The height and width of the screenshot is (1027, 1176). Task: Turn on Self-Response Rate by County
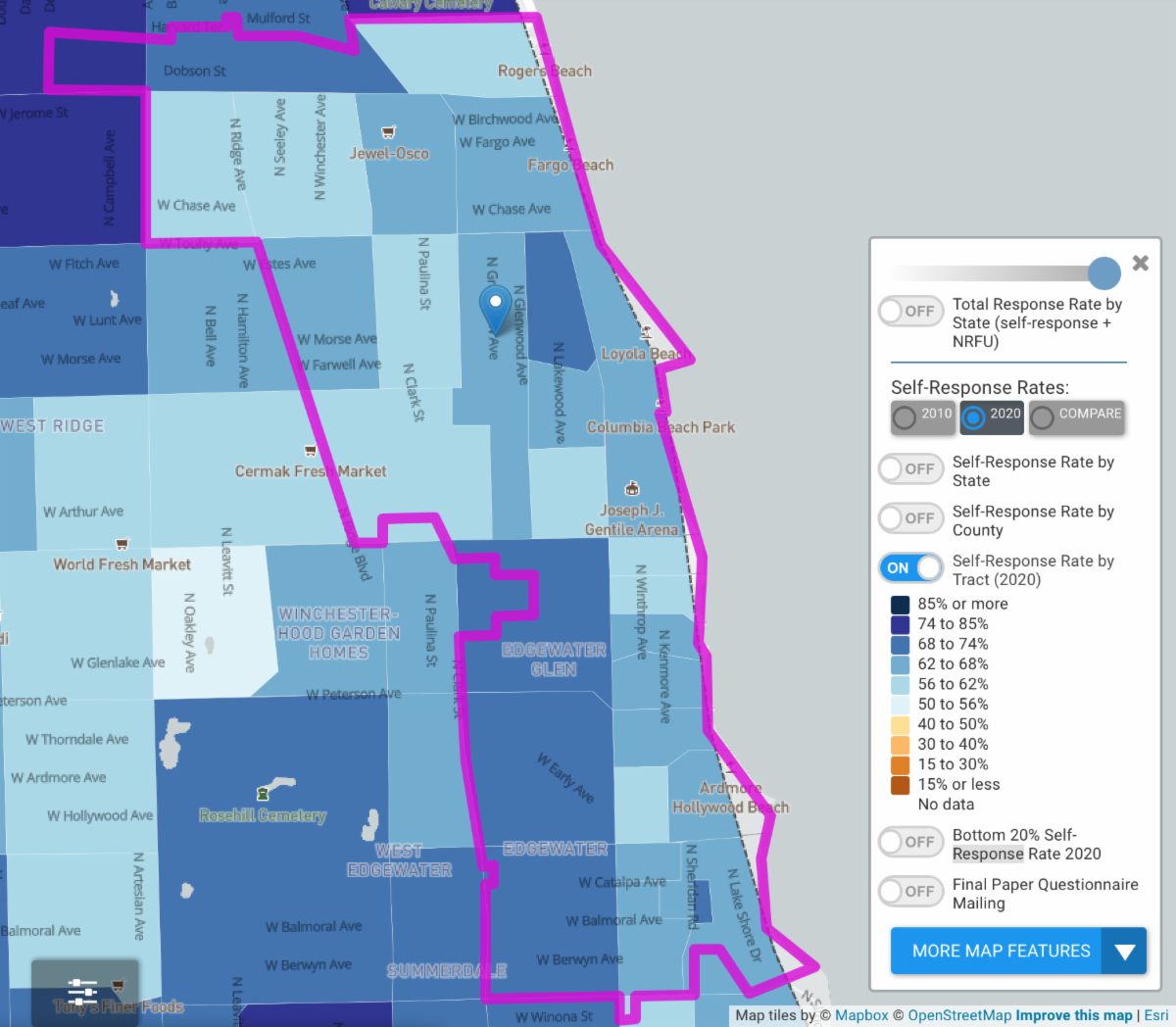pos(910,518)
